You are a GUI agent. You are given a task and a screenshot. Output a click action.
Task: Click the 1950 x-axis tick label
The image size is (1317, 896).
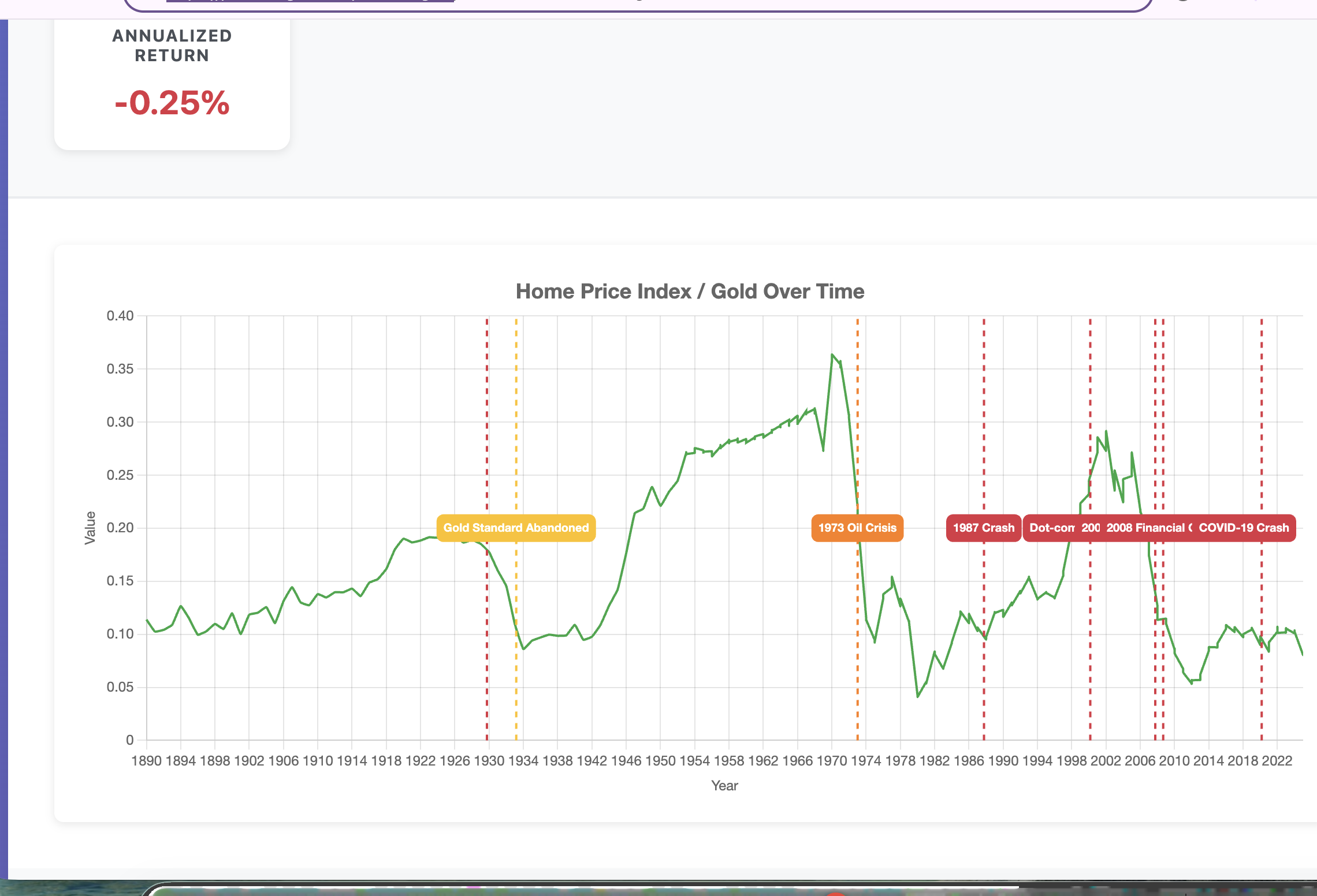coord(660,761)
